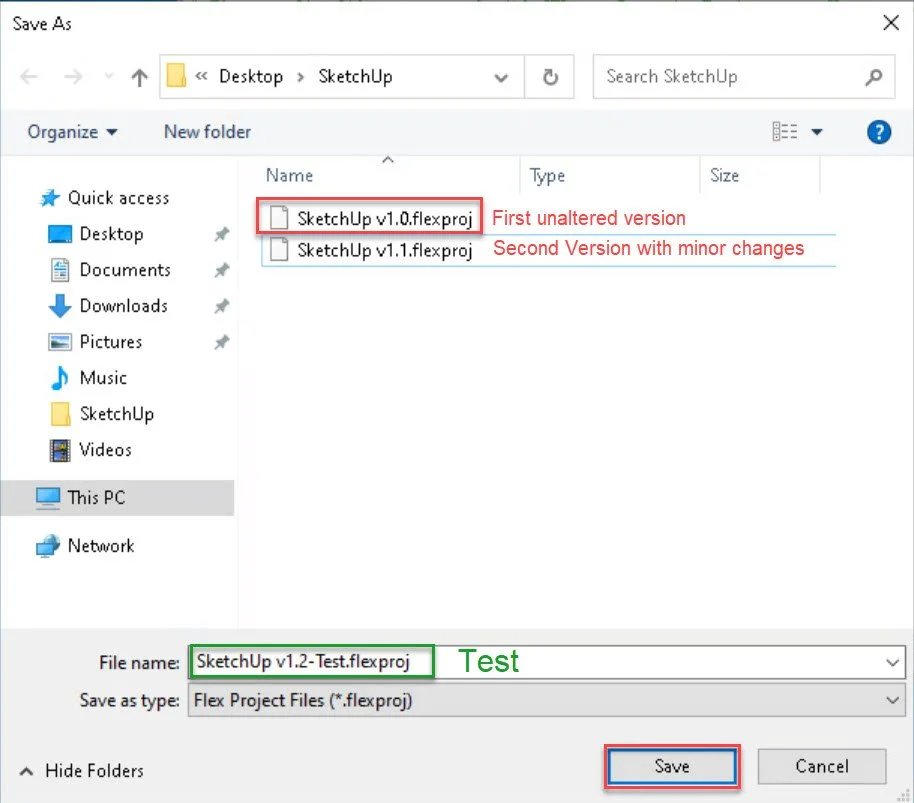Open the Organize dropdown menu
Viewport: 914px width, 803px height.
click(71, 131)
